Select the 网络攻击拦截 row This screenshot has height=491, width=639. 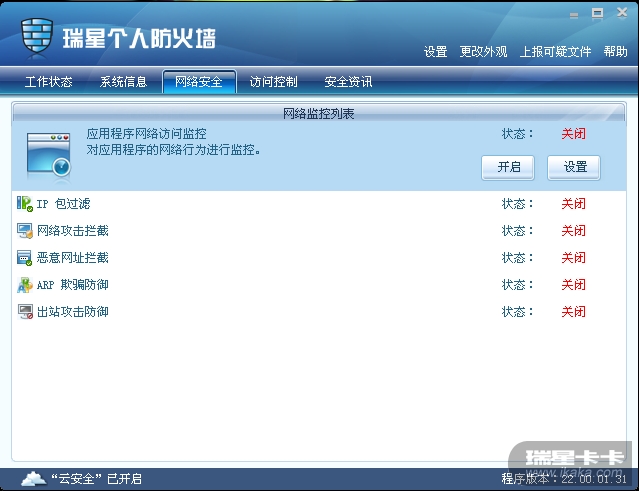tap(319, 231)
